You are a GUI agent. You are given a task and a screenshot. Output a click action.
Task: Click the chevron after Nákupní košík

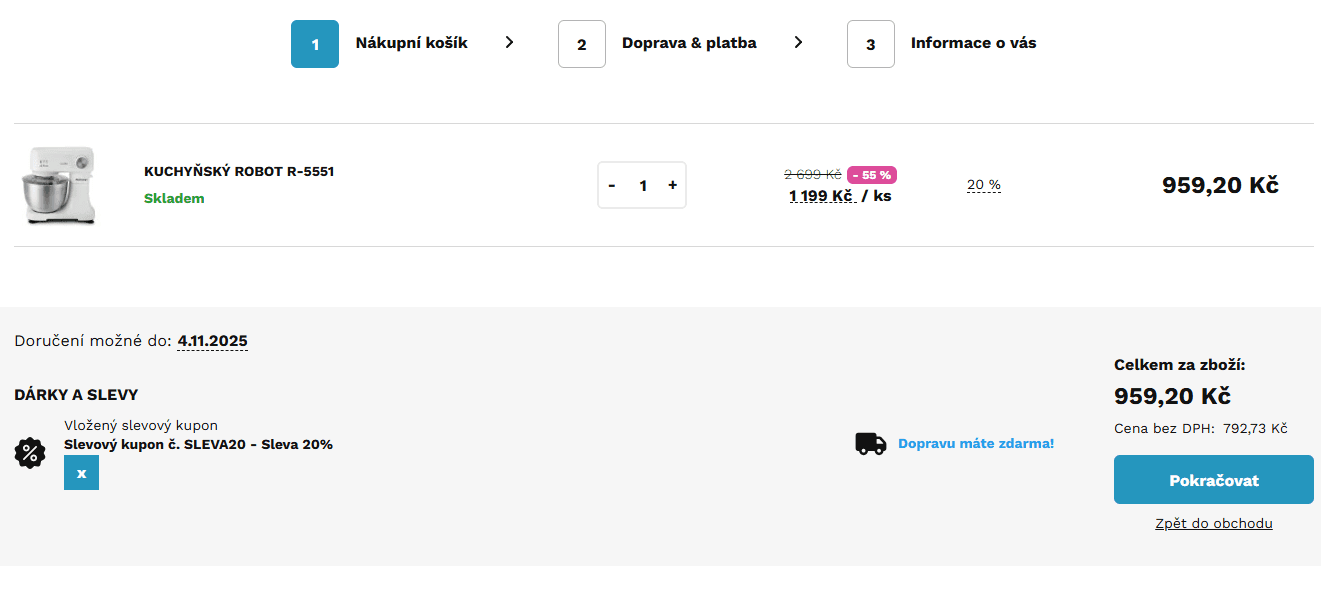pyautogui.click(x=510, y=43)
